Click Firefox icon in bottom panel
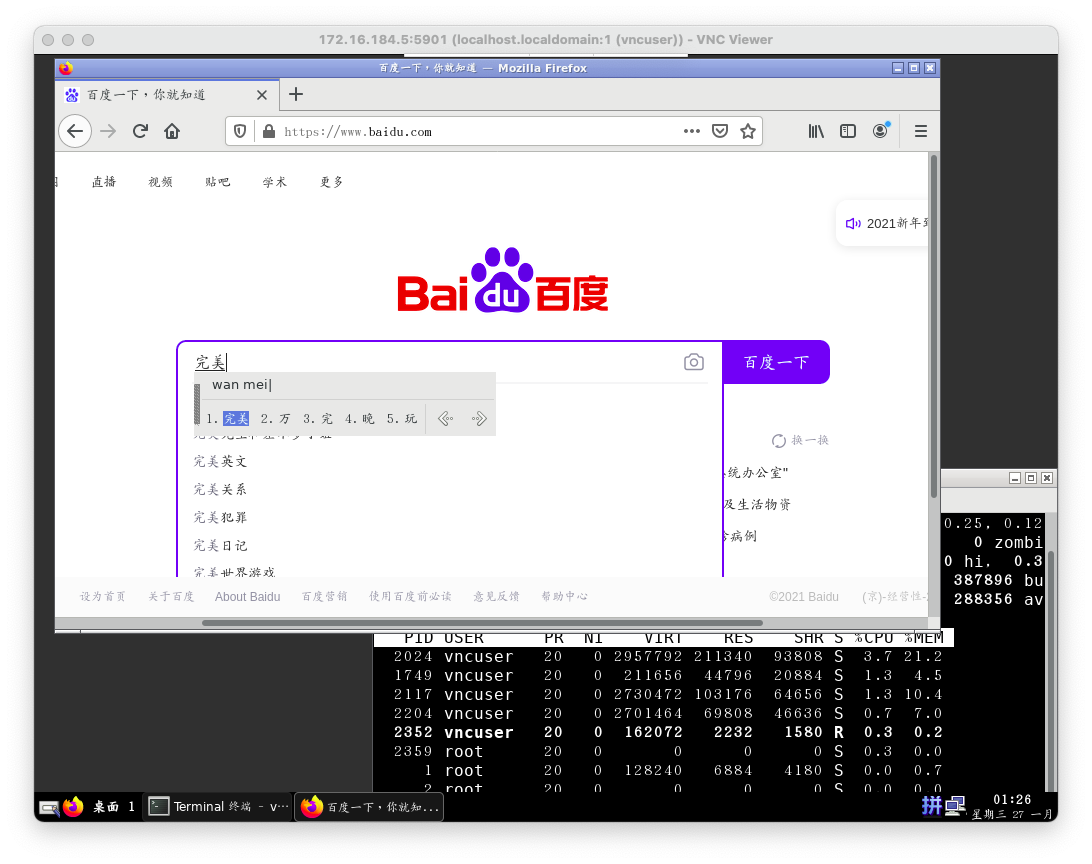 click(73, 807)
